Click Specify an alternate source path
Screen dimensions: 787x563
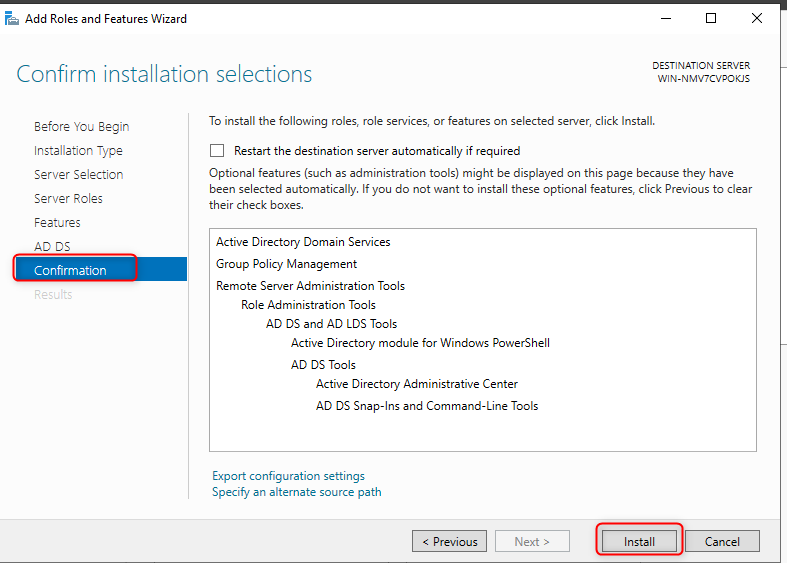(x=297, y=492)
